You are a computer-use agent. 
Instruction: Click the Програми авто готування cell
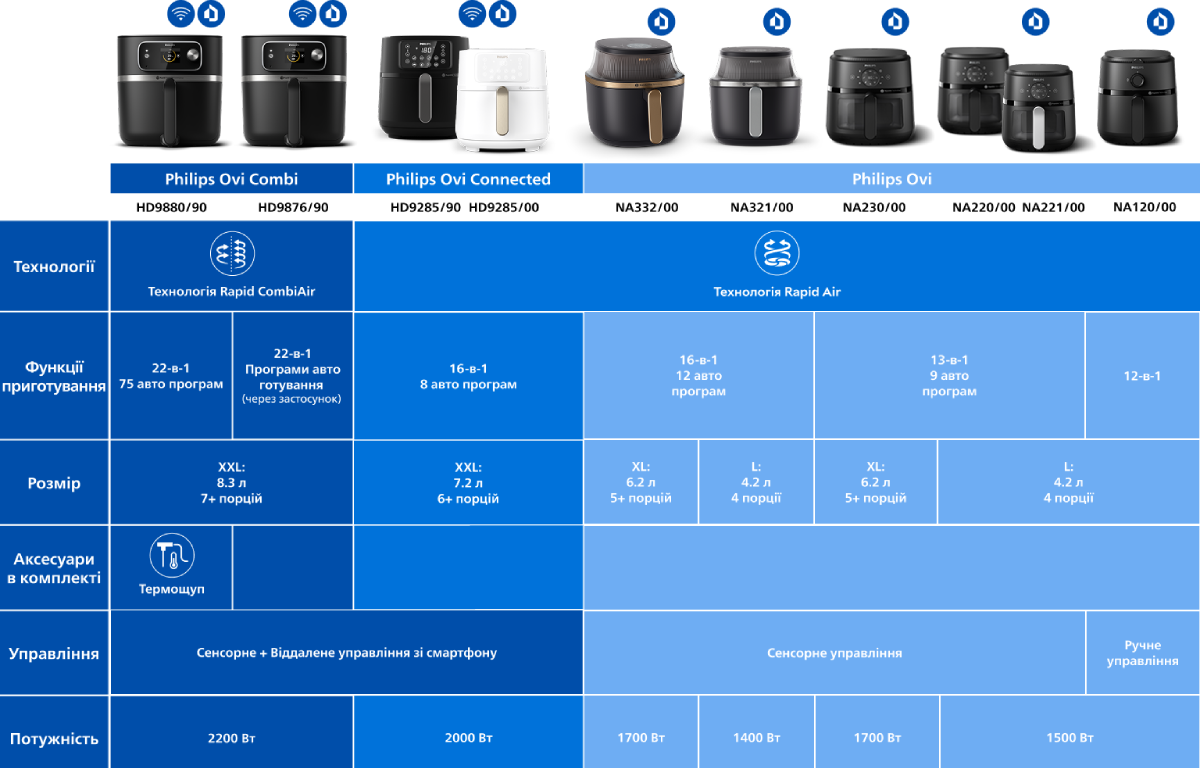click(x=293, y=376)
